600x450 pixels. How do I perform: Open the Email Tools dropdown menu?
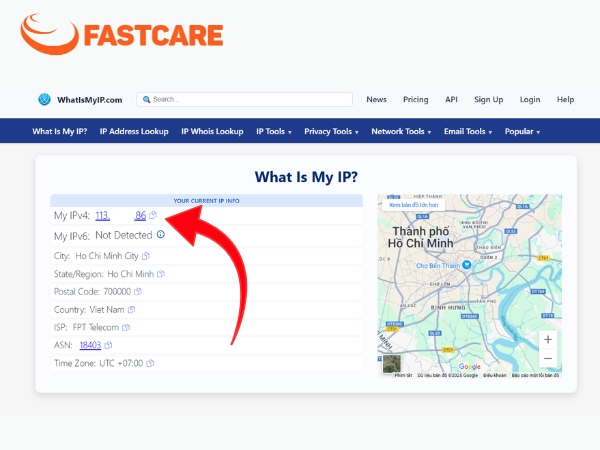pyautogui.click(x=468, y=131)
